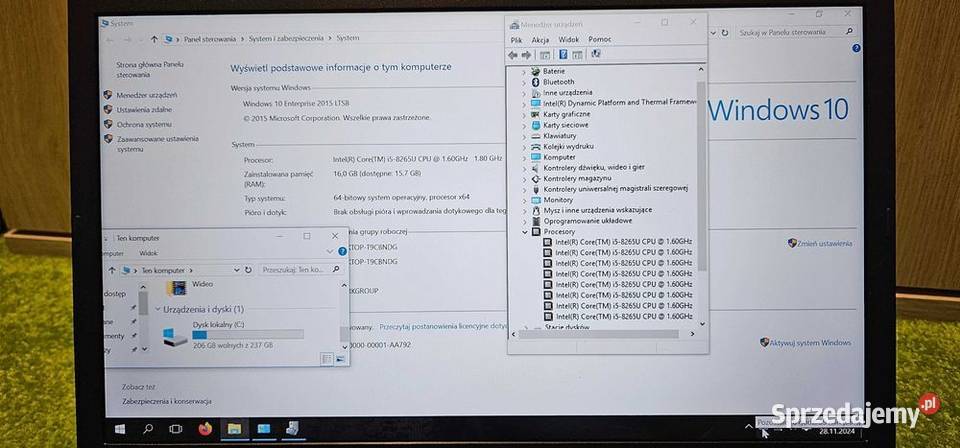Click the Wideo folder icon in Ten komputer
Viewport: 960px width, 448px height.
pyautogui.click(x=176, y=287)
